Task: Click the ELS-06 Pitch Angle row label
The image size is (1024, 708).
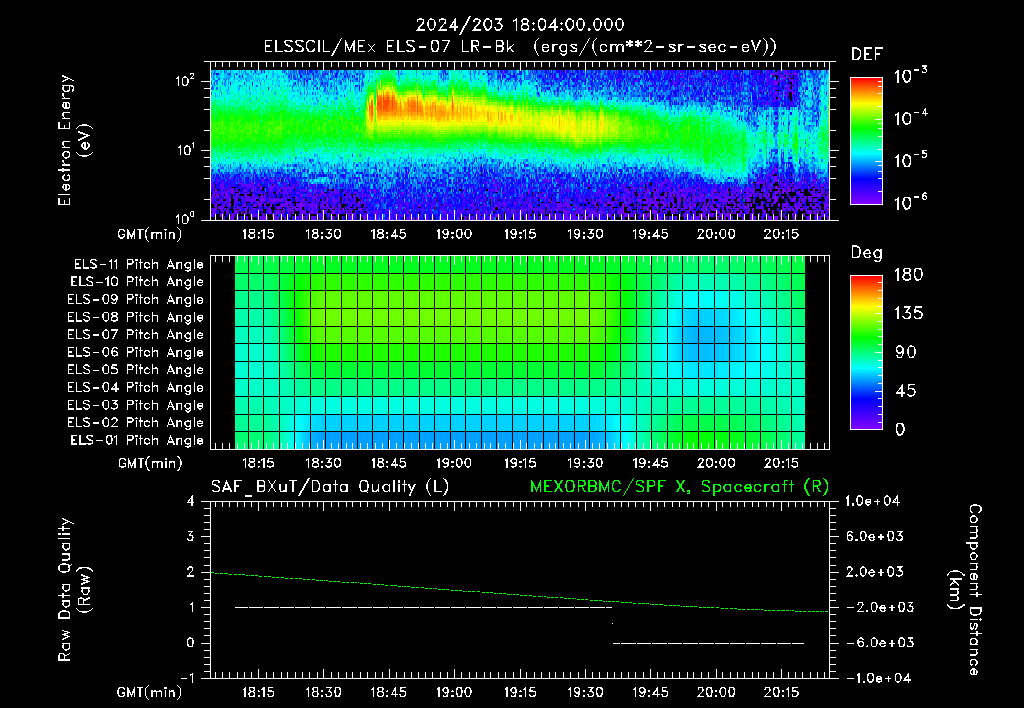Action: pyautogui.click(x=135, y=353)
